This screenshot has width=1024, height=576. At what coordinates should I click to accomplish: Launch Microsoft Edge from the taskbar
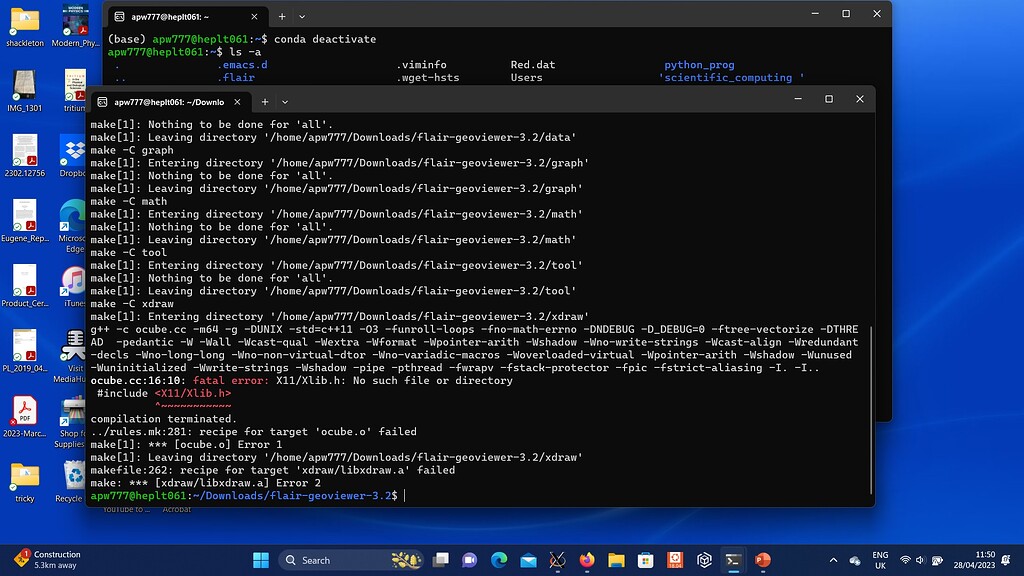[498, 560]
